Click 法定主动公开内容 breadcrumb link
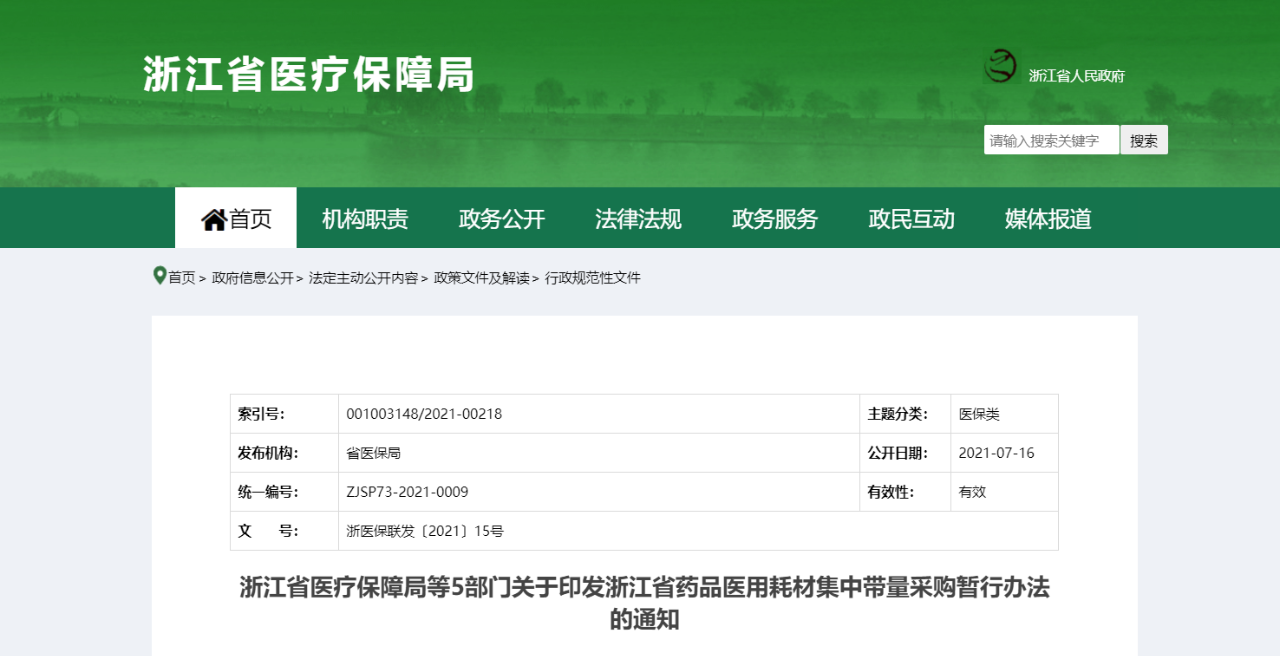1280x656 pixels. pyautogui.click(x=363, y=278)
